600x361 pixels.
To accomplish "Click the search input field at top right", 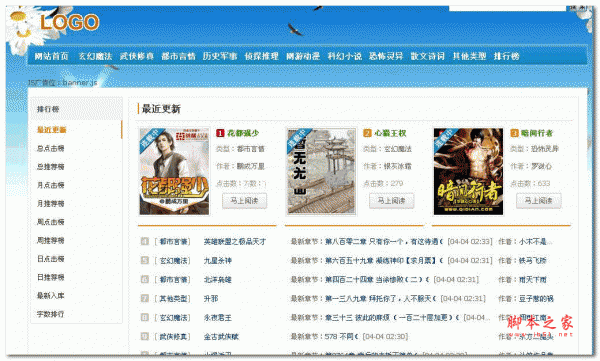I will tap(507, 8).
